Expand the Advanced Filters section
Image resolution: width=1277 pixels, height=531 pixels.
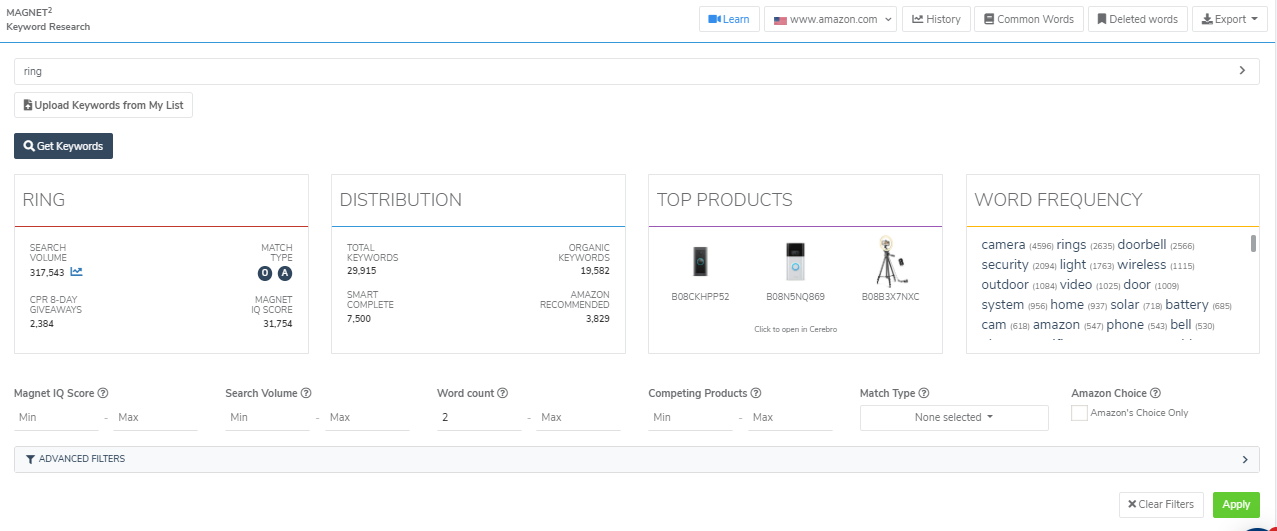pyautogui.click(x=636, y=459)
